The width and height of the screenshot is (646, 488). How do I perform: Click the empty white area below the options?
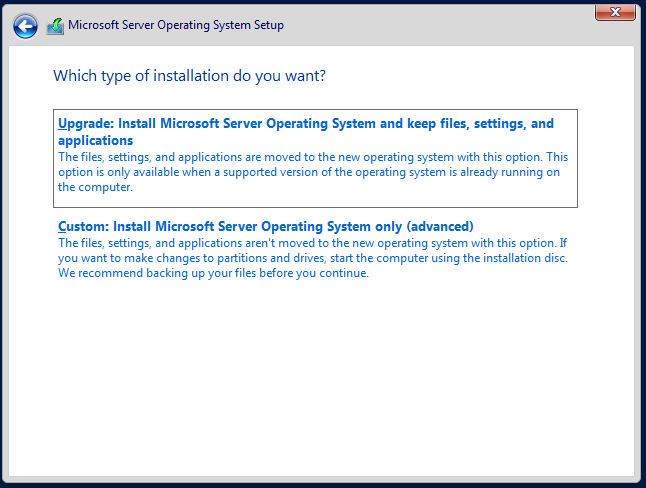pos(321,379)
